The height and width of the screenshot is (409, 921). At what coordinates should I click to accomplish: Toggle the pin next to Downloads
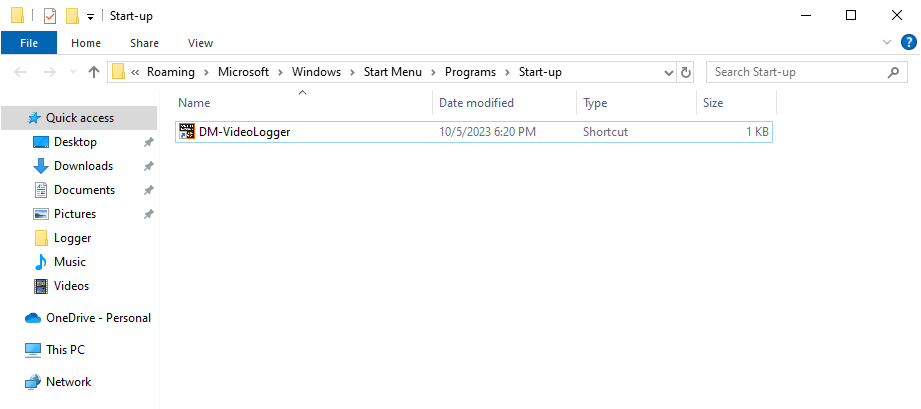tap(148, 166)
